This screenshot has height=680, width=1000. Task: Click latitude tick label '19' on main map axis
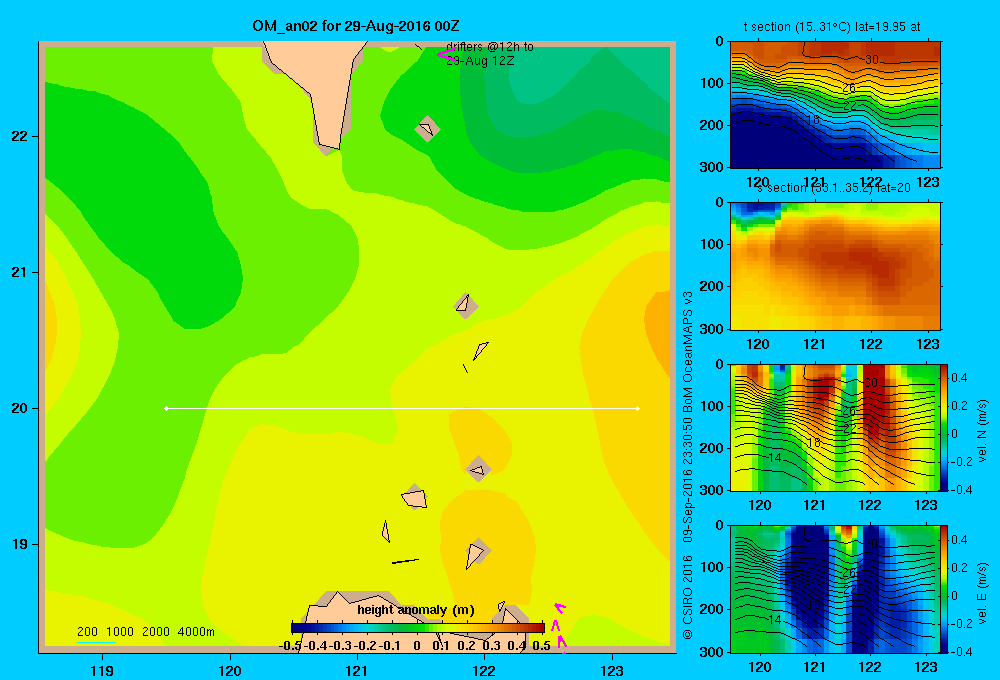(20, 544)
